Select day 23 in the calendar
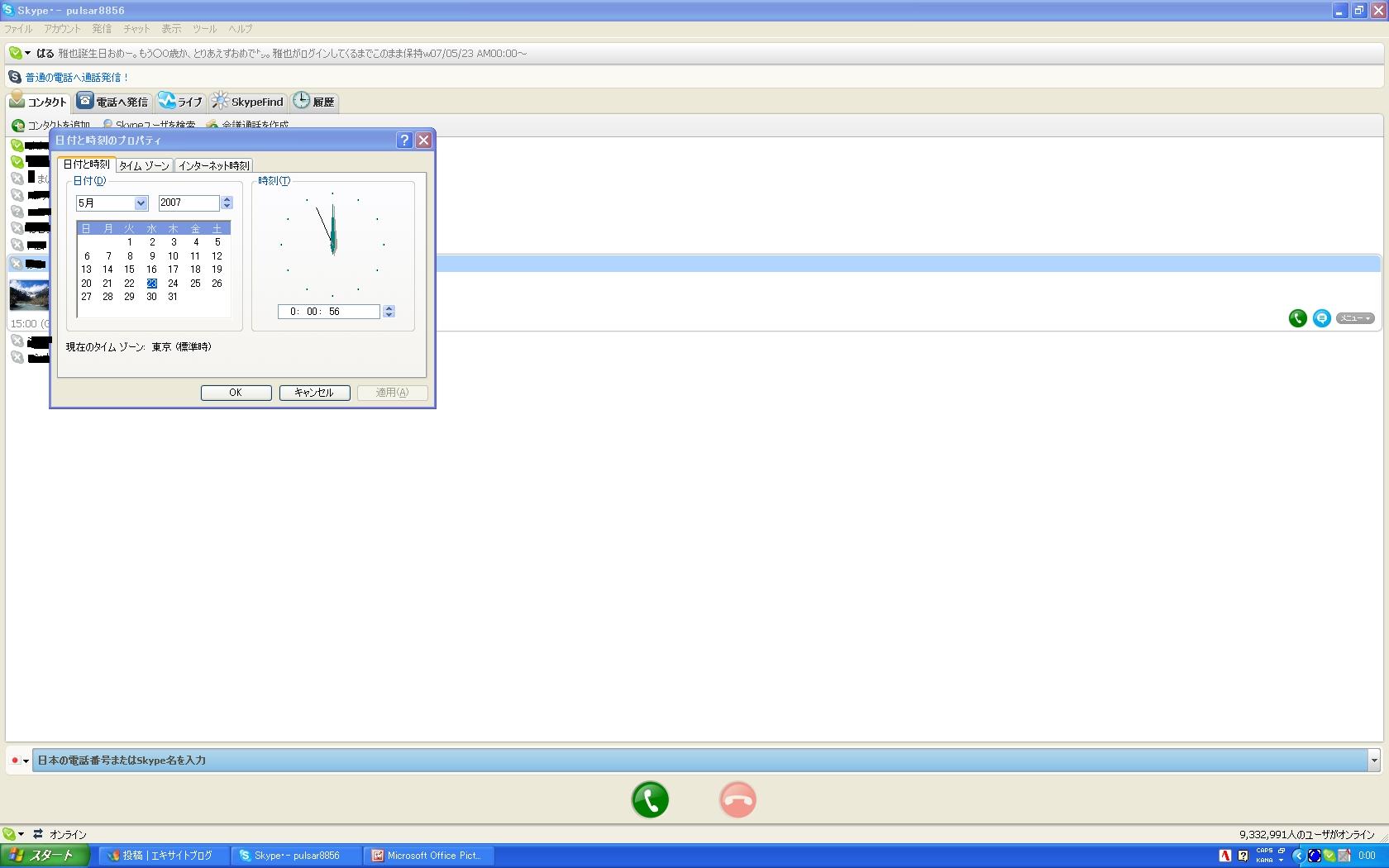The image size is (1389, 868). click(151, 284)
